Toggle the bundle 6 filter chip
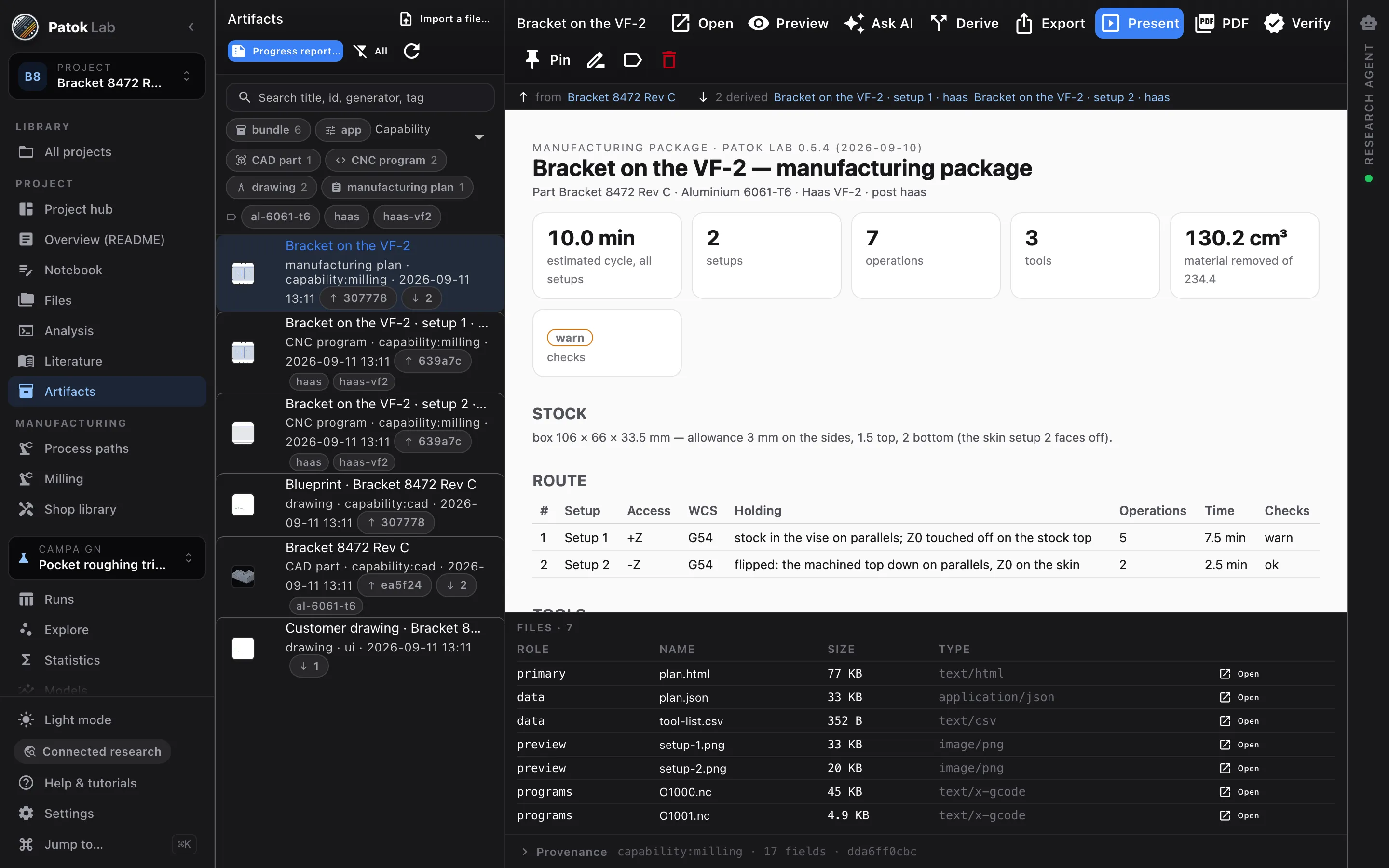1389x868 pixels. [x=268, y=130]
